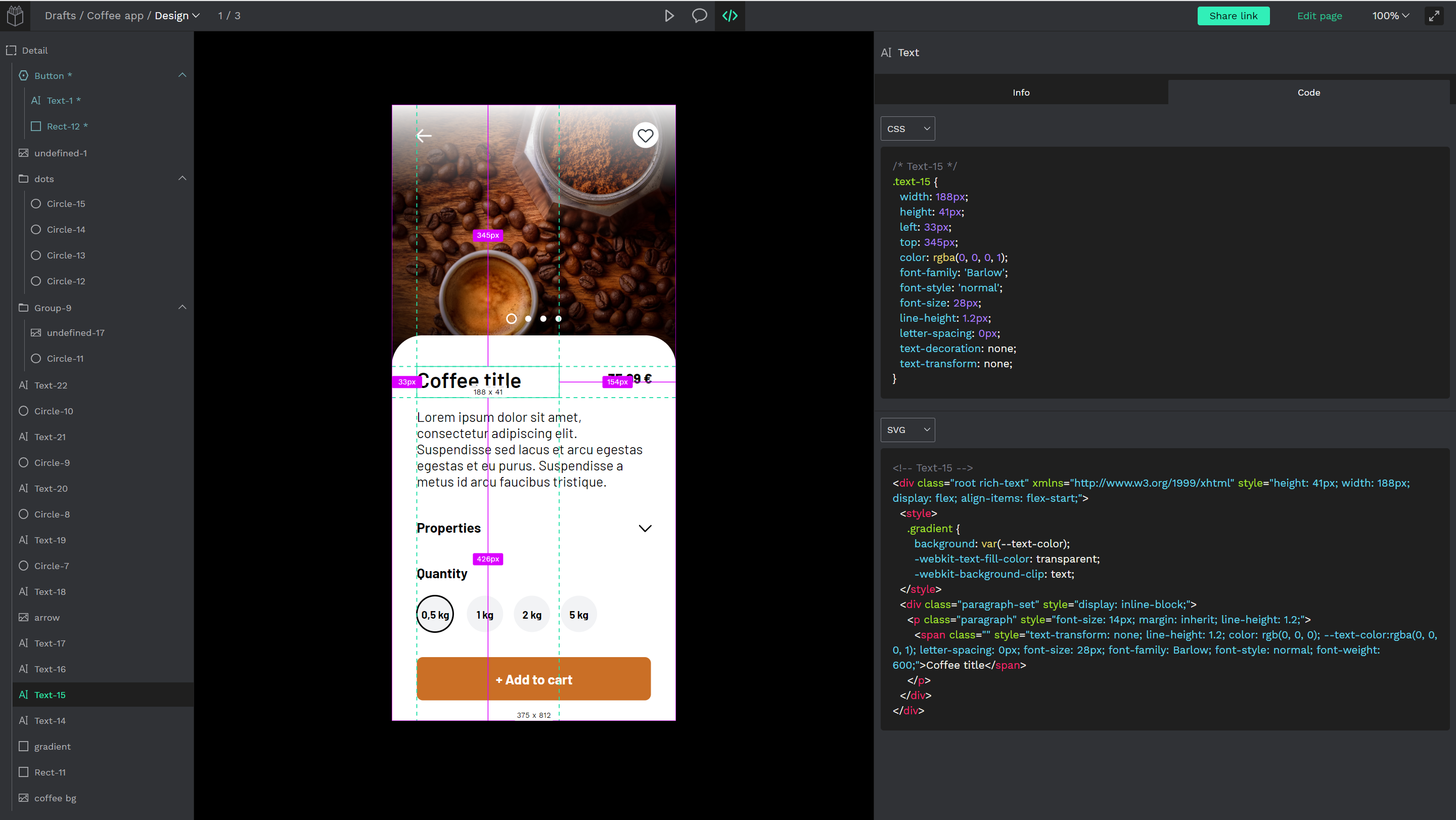The width and height of the screenshot is (1456, 820).
Task: Collapse the Button layer group
Action: [182, 75]
